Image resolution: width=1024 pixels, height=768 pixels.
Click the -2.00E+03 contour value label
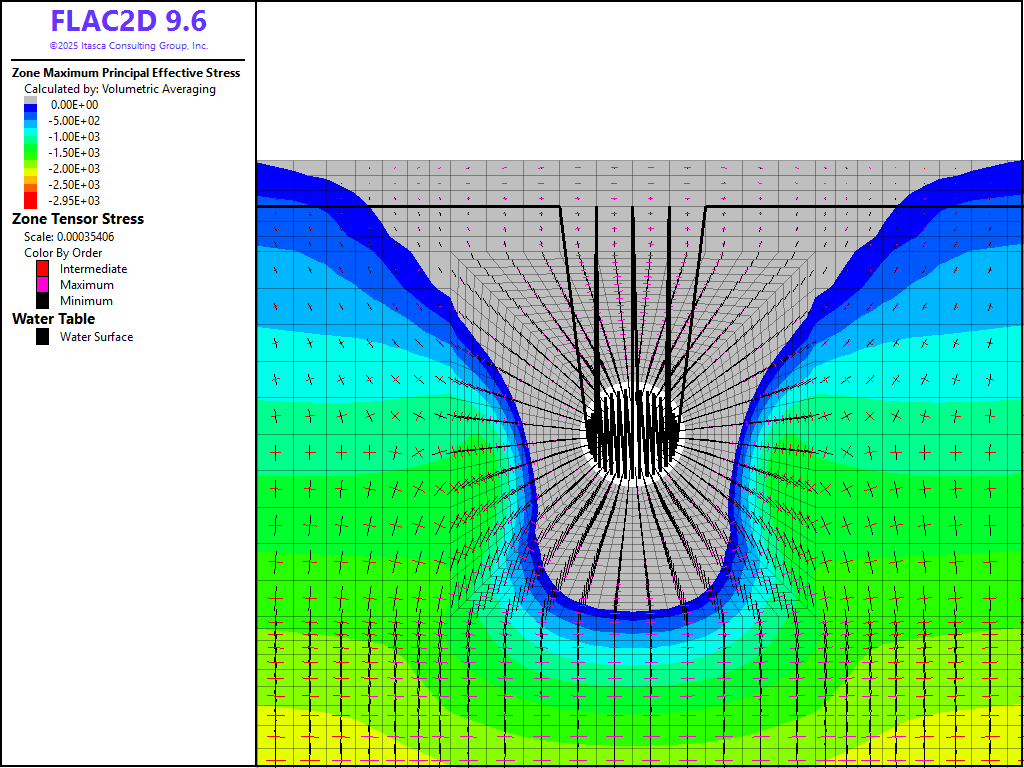coord(75,169)
